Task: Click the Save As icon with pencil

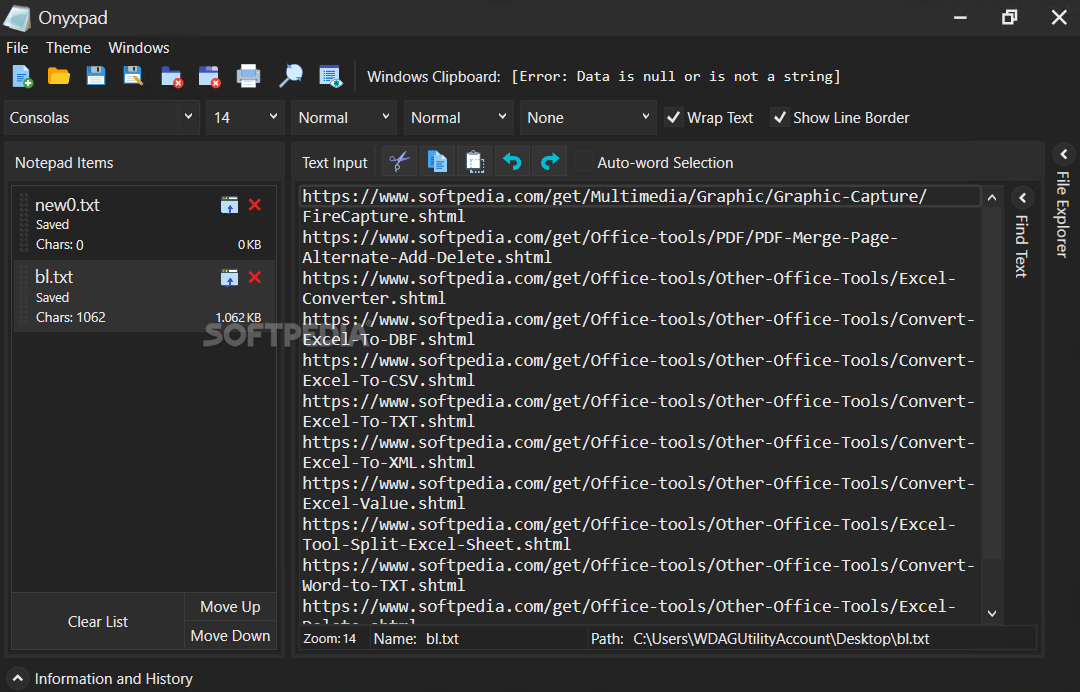Action: pos(133,76)
